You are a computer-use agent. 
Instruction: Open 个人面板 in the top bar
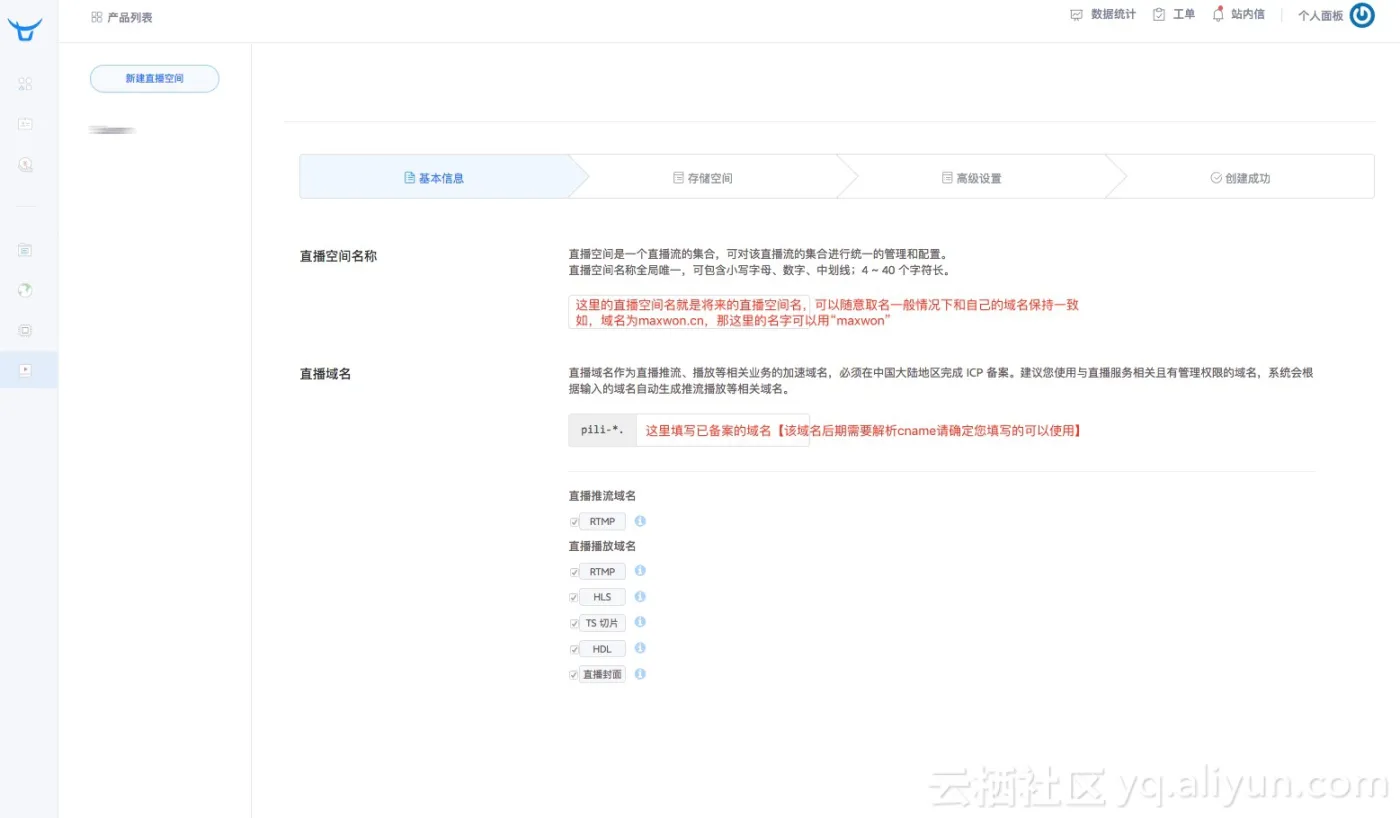pyautogui.click(x=1320, y=16)
